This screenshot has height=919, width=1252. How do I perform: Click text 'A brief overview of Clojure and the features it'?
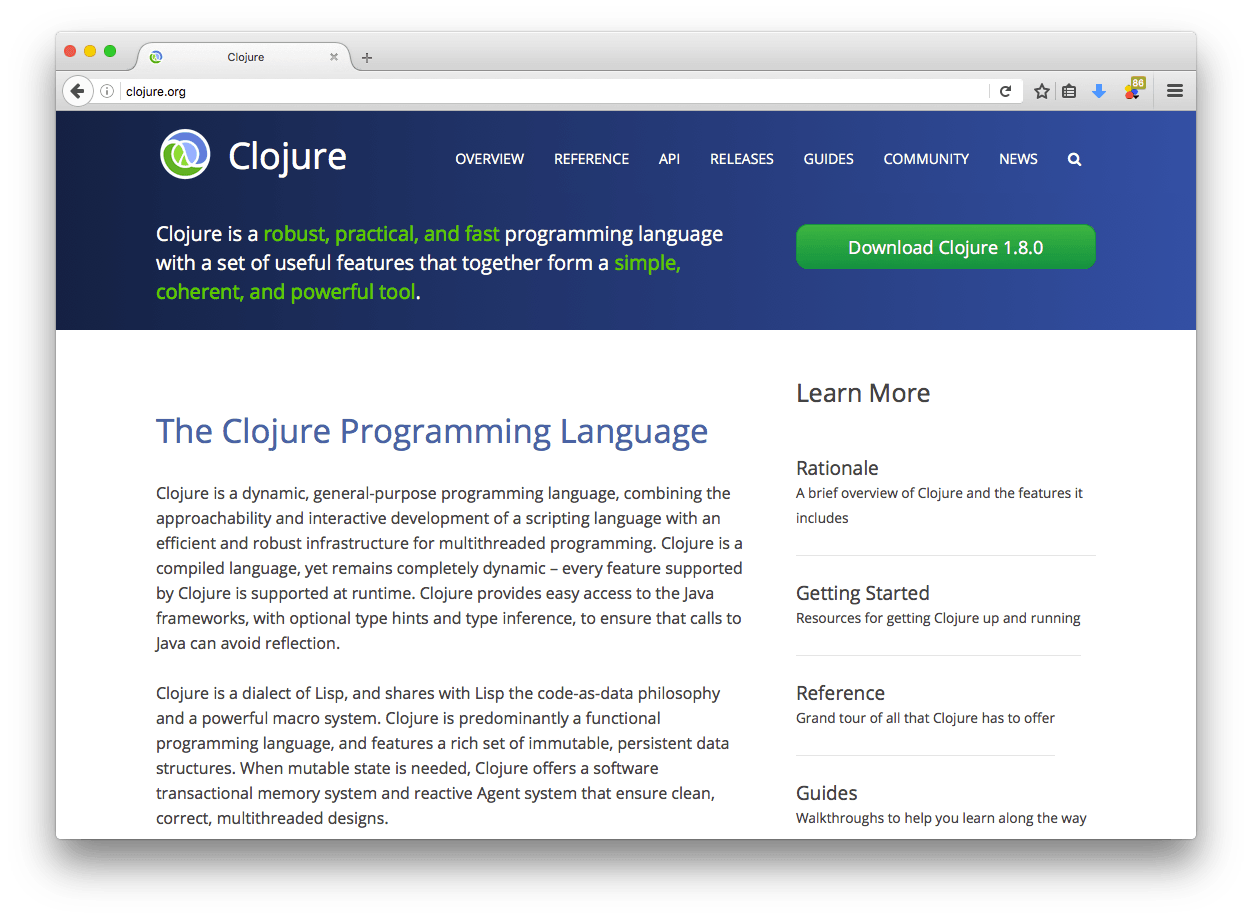(x=939, y=493)
